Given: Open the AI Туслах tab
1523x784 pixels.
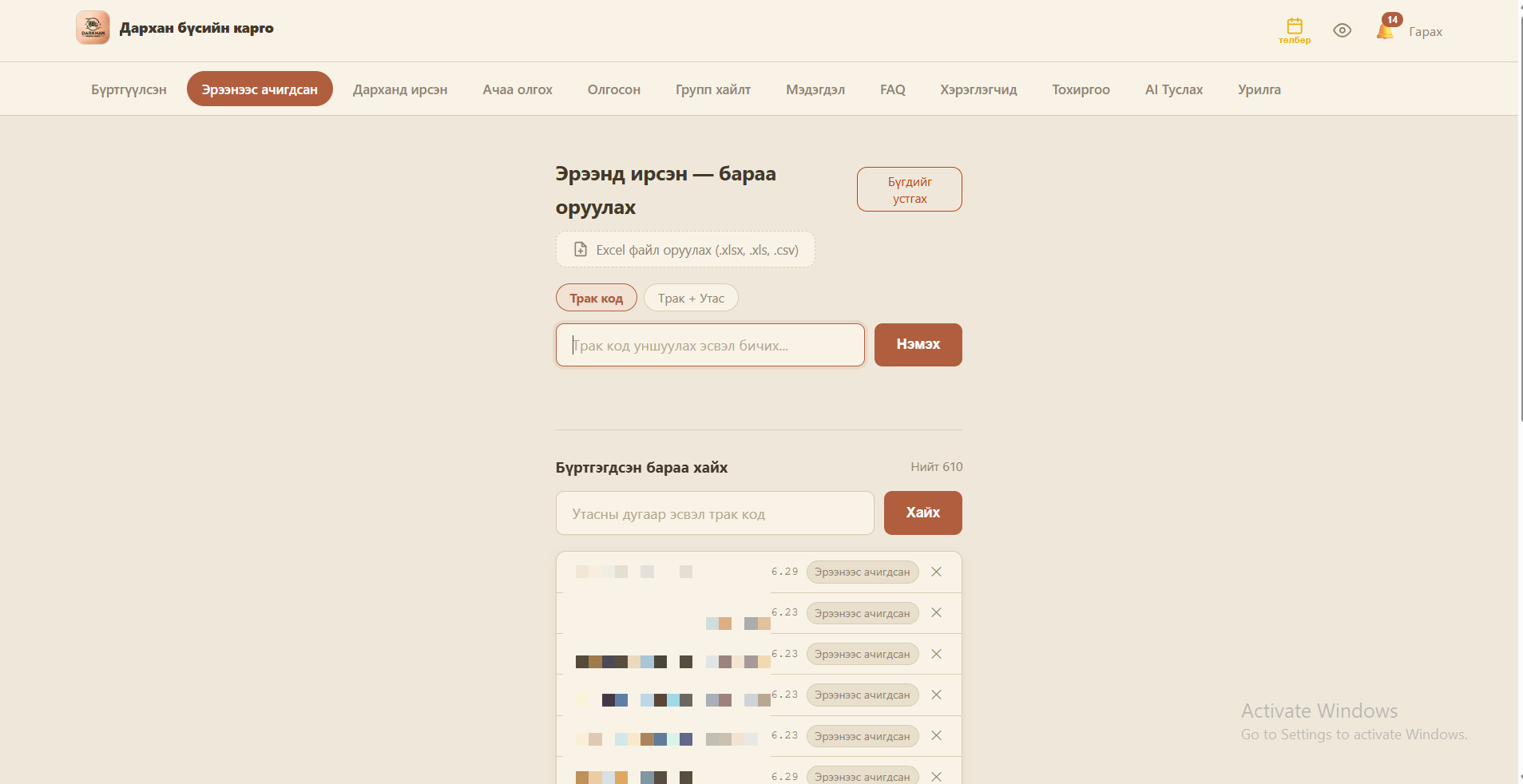Looking at the screenshot, I should click(x=1174, y=89).
